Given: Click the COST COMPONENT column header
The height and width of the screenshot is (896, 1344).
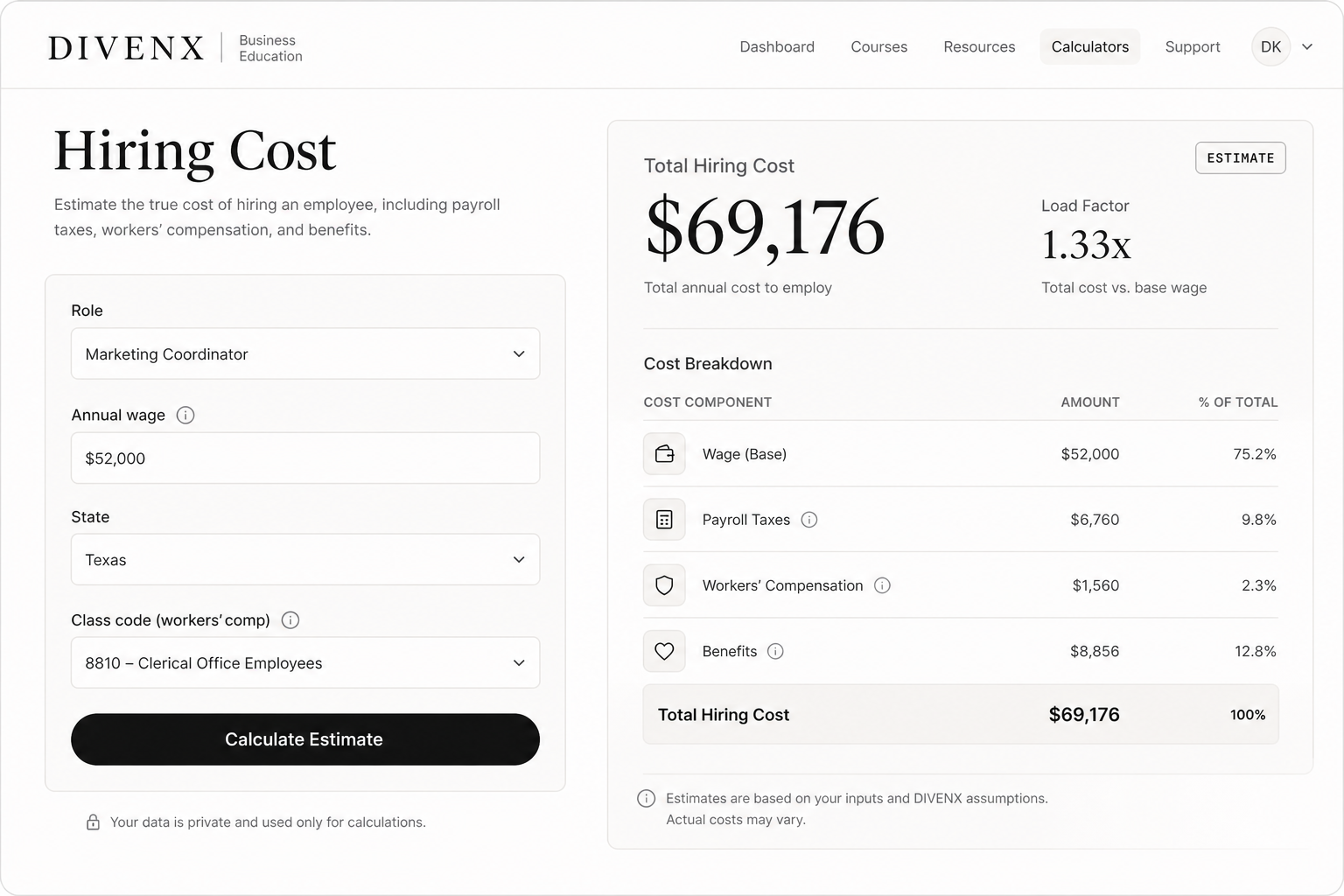Looking at the screenshot, I should [708, 402].
